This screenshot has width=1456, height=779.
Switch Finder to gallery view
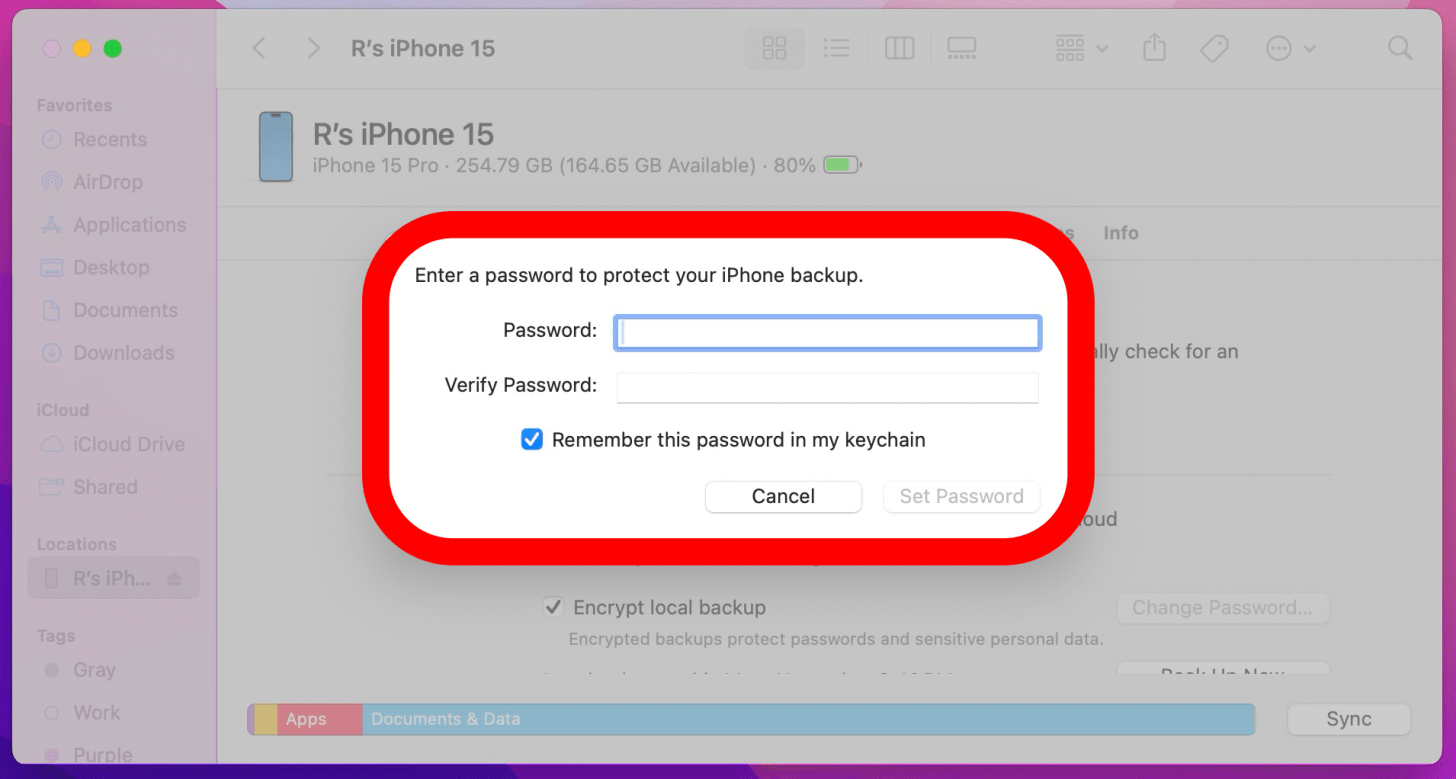point(961,48)
